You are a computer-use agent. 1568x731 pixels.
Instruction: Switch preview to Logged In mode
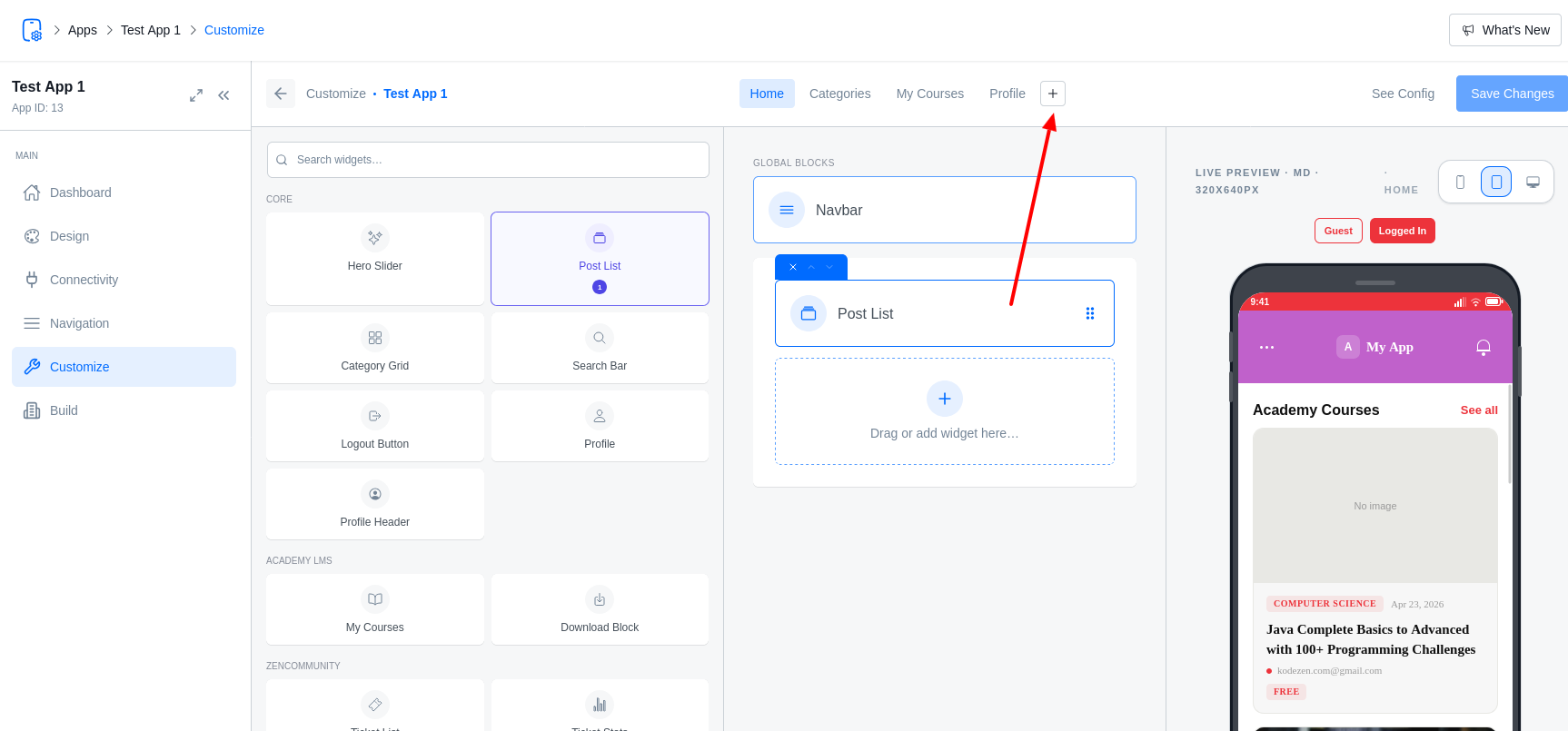pyautogui.click(x=1402, y=231)
